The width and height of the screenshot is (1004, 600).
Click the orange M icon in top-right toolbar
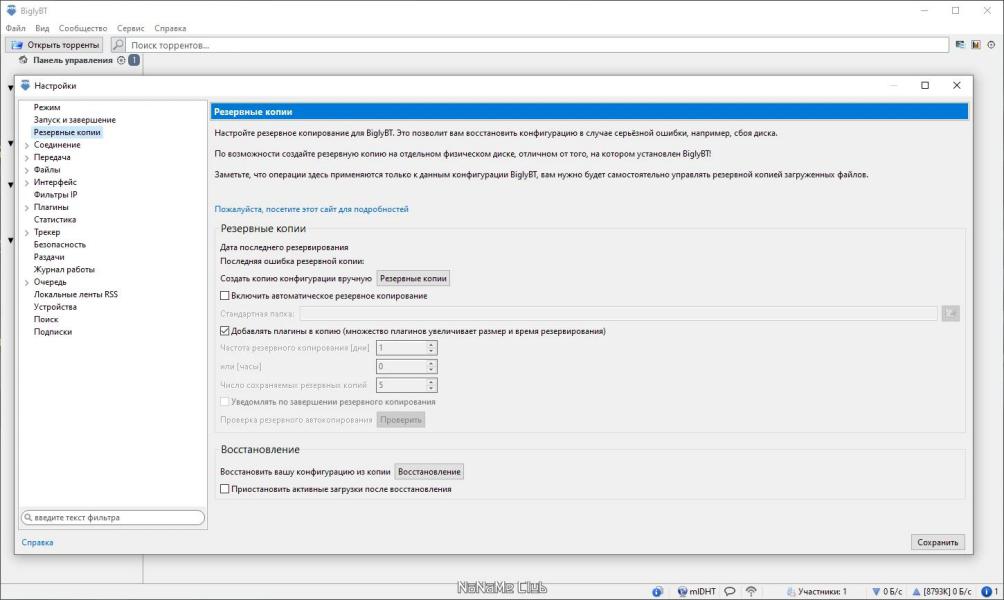tap(976, 45)
